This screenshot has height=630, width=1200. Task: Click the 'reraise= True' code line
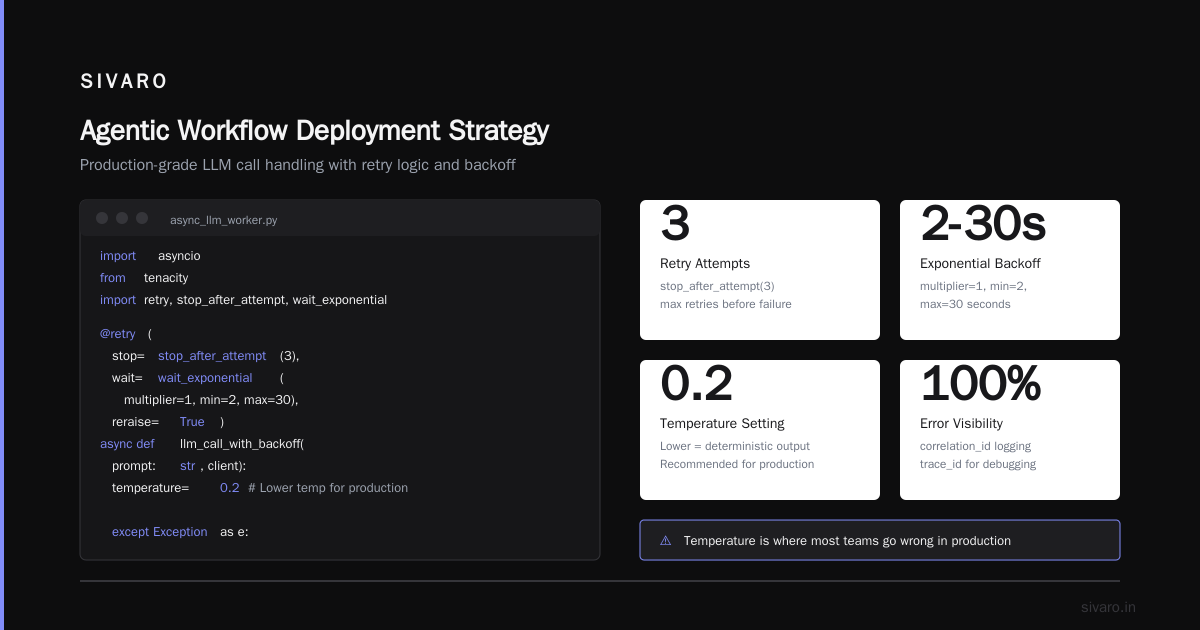point(168,422)
